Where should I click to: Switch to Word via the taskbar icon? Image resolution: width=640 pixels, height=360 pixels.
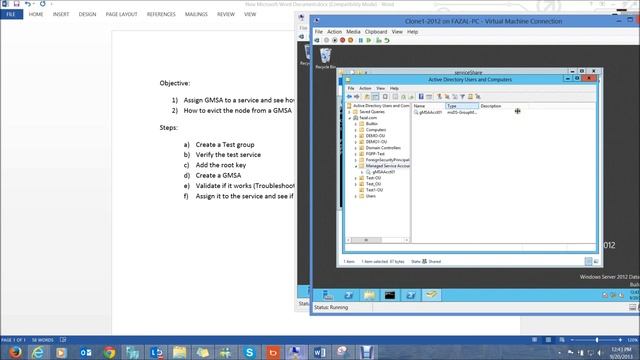coord(320,352)
